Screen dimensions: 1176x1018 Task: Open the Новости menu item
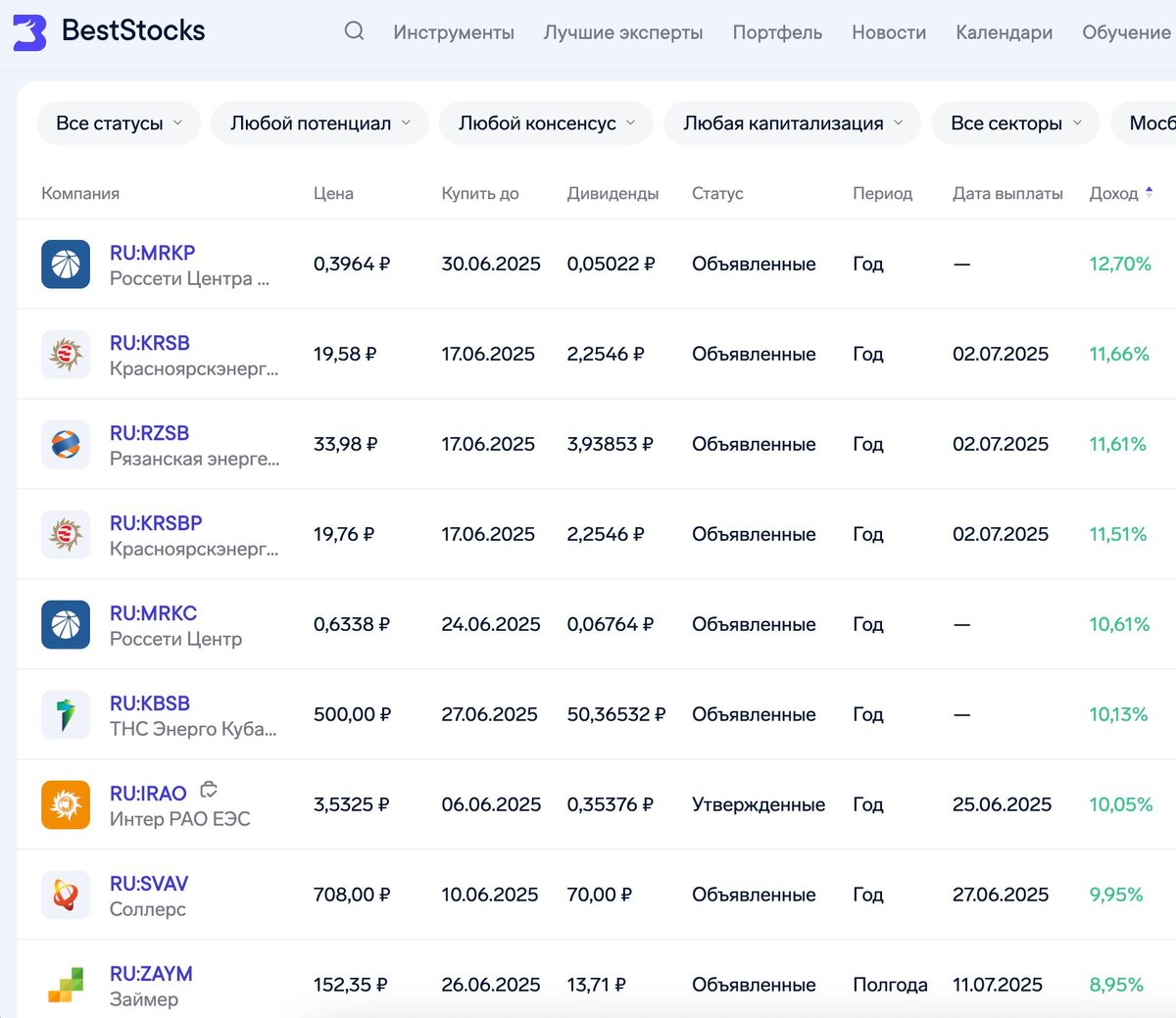[x=889, y=32]
